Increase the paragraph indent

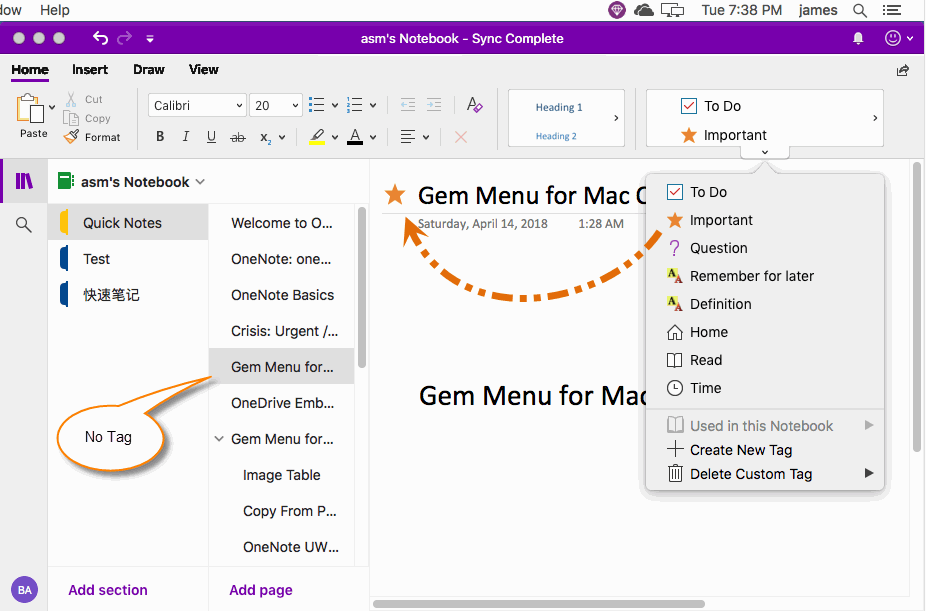(x=434, y=105)
